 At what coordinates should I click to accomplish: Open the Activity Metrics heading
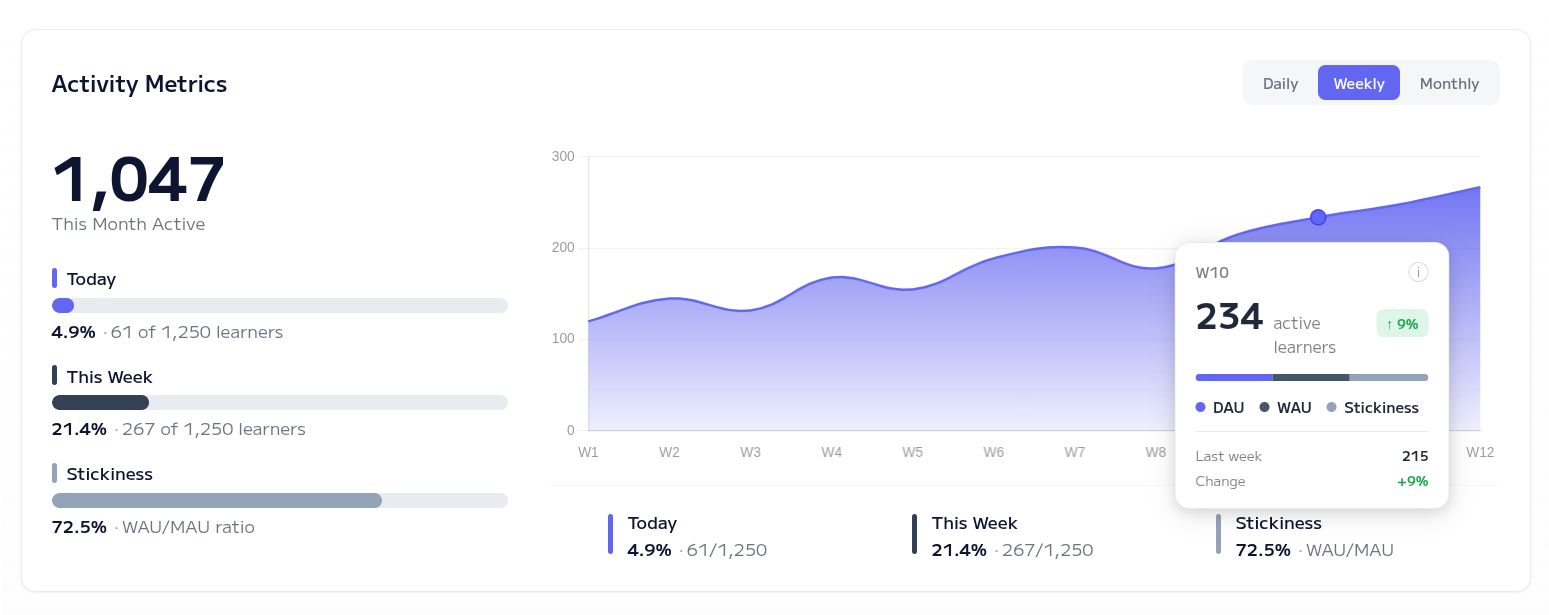click(x=139, y=84)
